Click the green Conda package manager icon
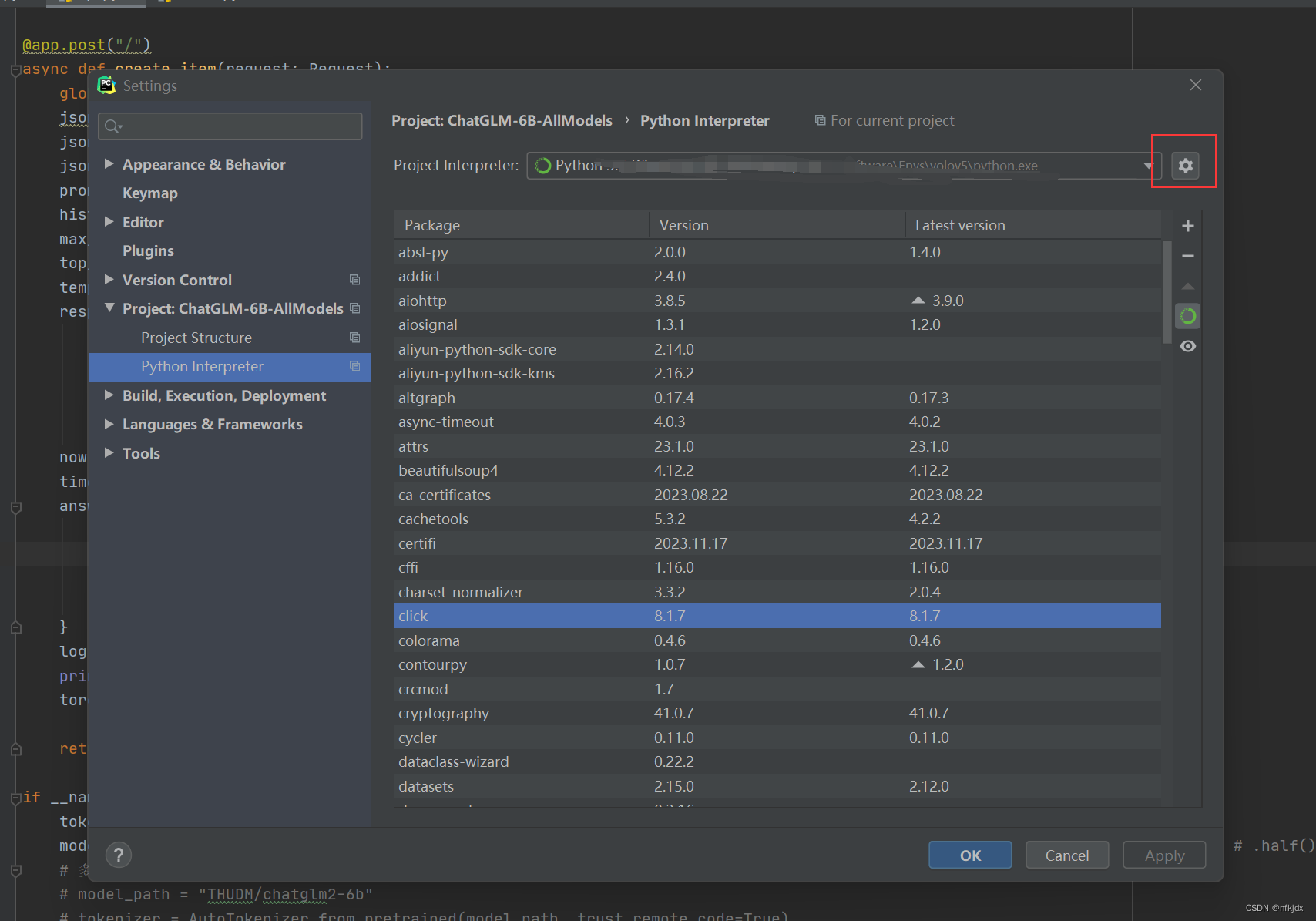The width and height of the screenshot is (1316, 921). point(1188,316)
